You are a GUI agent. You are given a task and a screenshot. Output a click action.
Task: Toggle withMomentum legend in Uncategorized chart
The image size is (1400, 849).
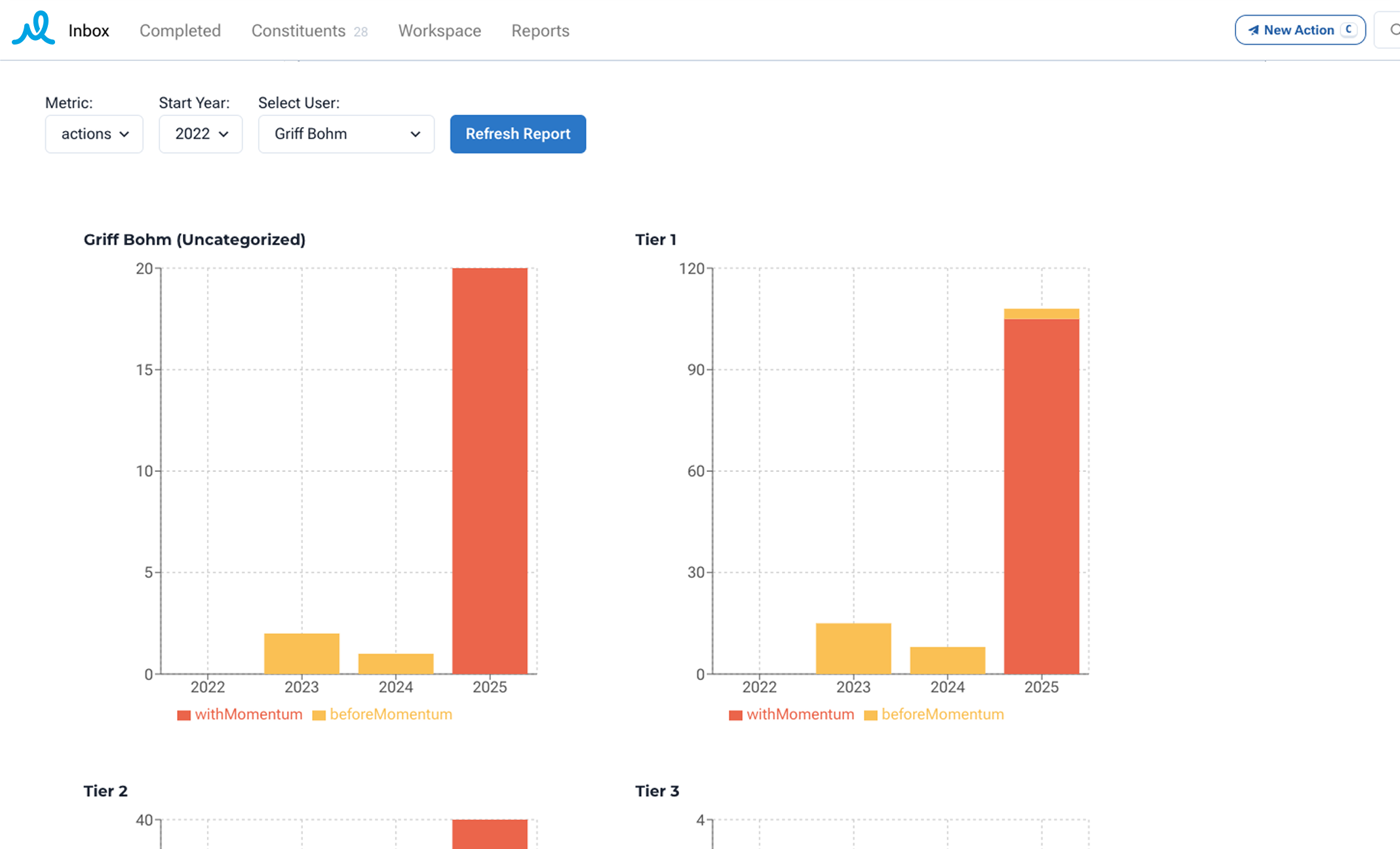240,715
